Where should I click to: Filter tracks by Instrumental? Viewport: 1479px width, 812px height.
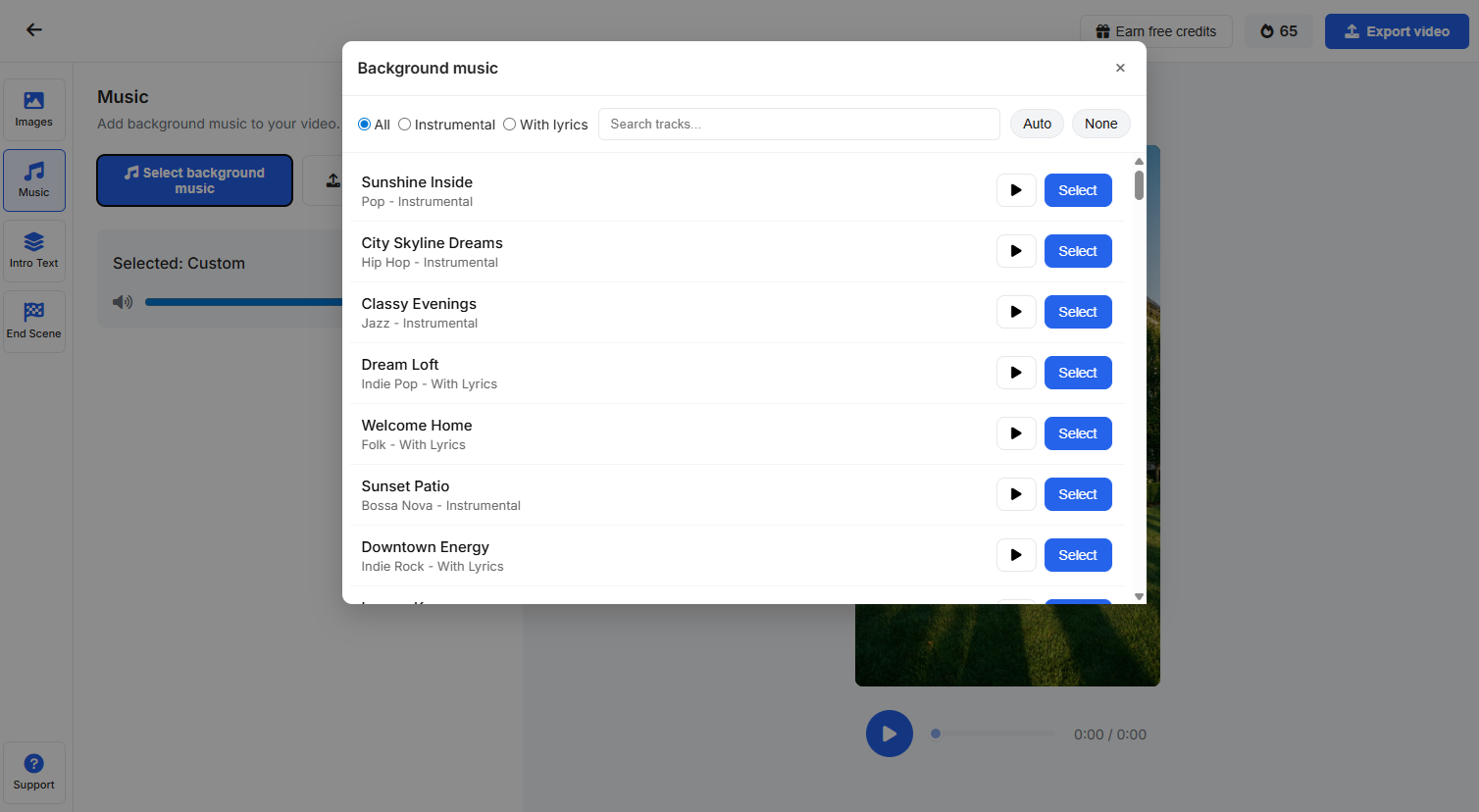405,124
